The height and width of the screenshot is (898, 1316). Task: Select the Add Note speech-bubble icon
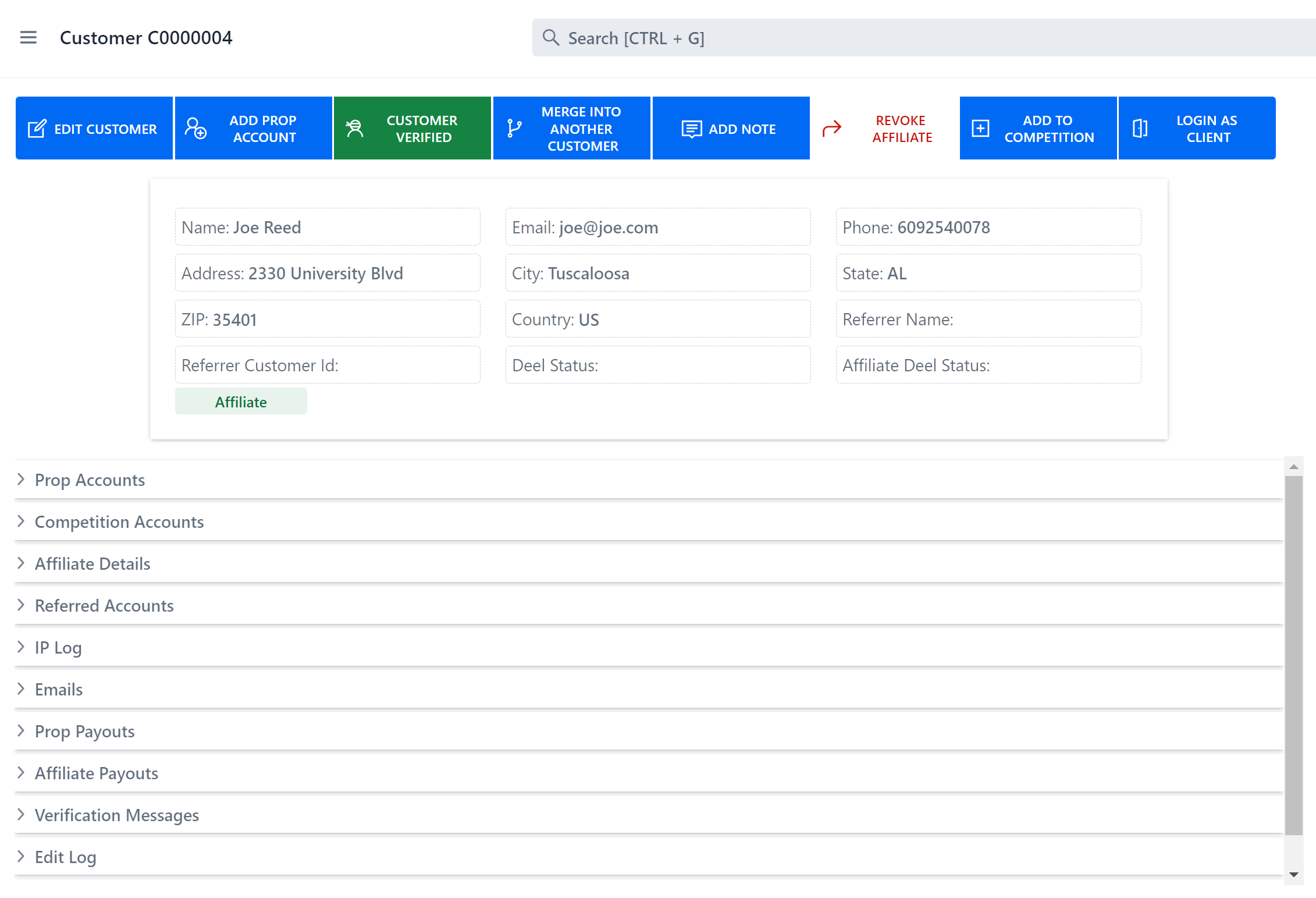691,128
